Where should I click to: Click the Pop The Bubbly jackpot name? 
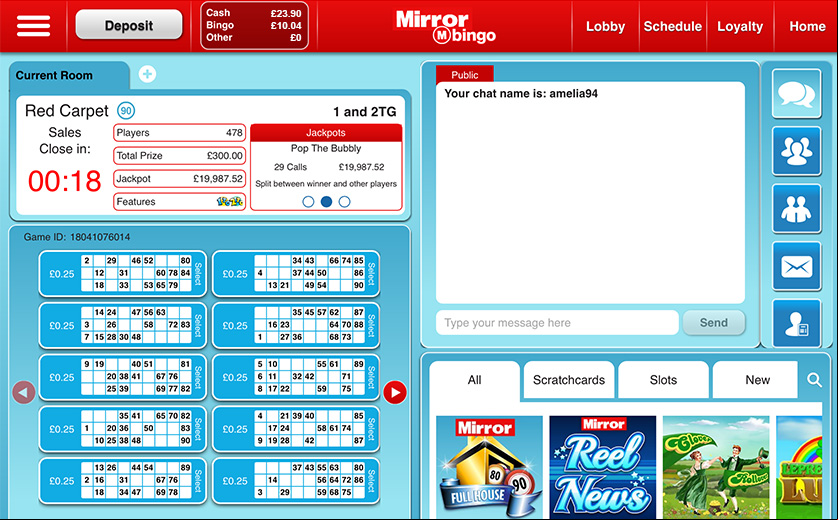point(326,148)
